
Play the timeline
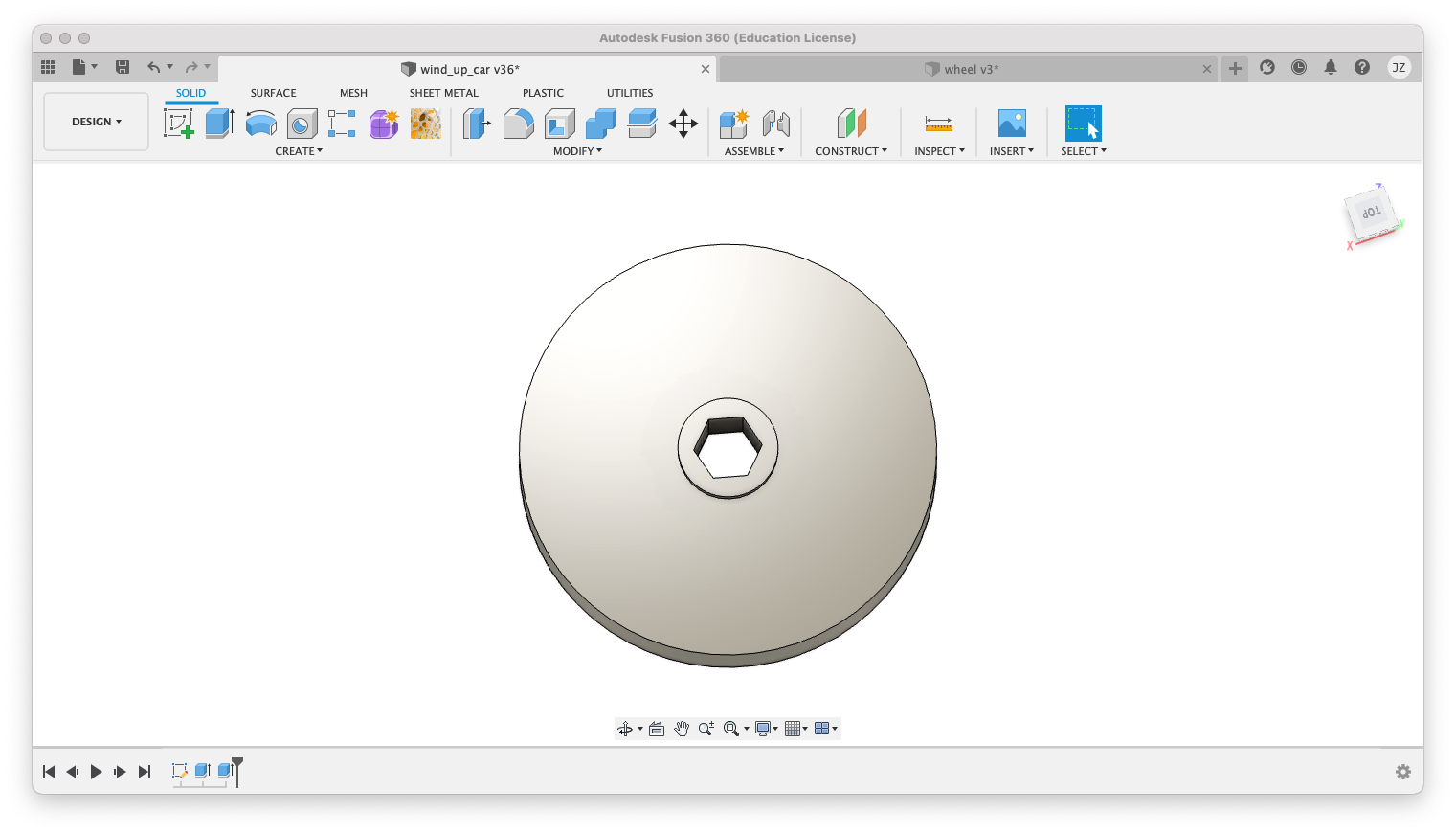click(96, 772)
